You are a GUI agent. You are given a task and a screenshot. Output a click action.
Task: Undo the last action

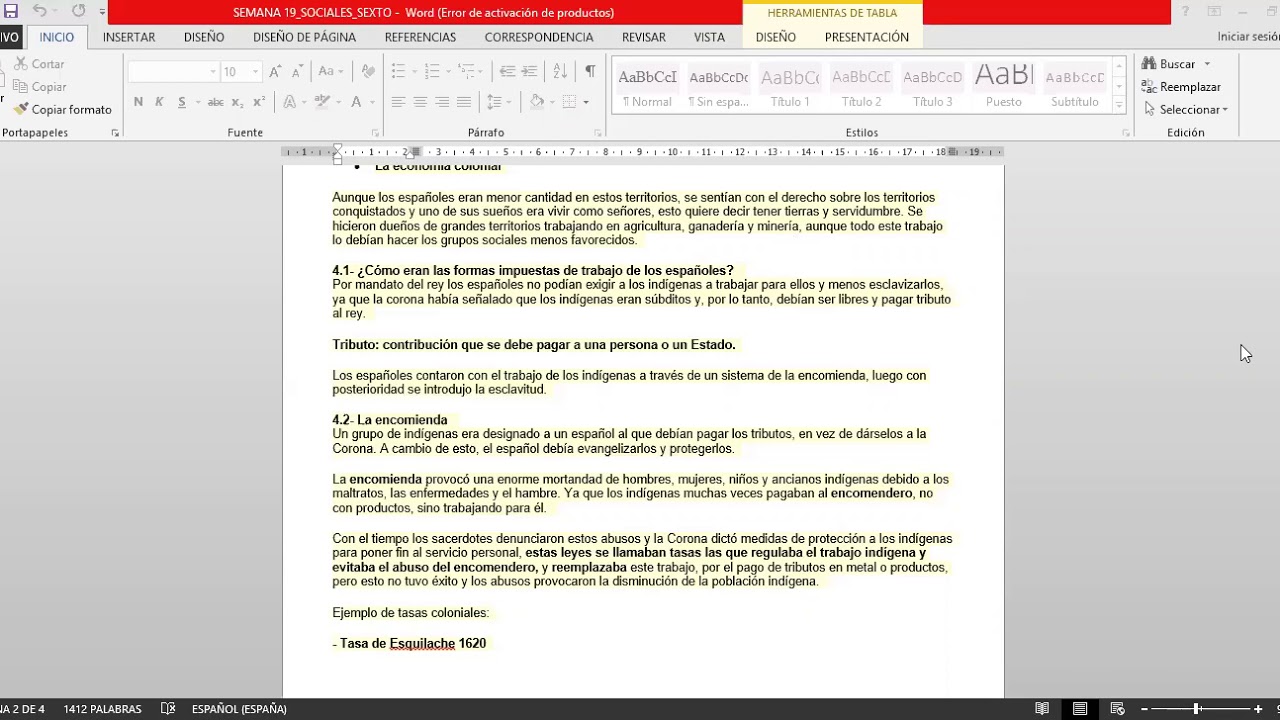(39, 12)
